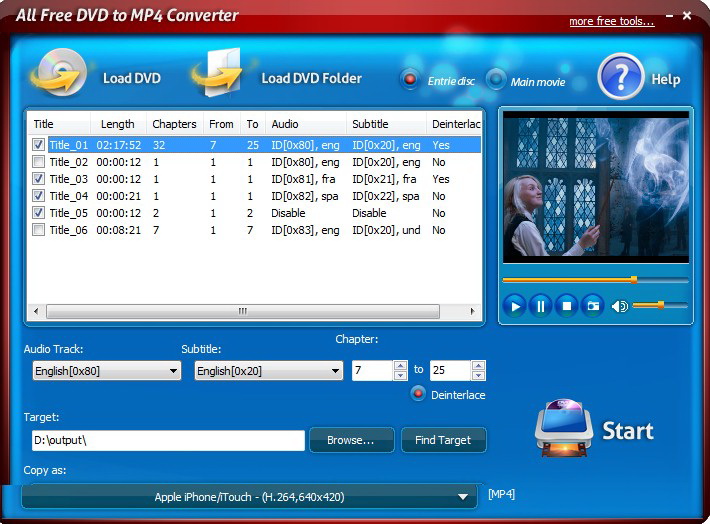710x524 pixels.
Task: Mute the volume speaker icon
Action: click(x=619, y=307)
